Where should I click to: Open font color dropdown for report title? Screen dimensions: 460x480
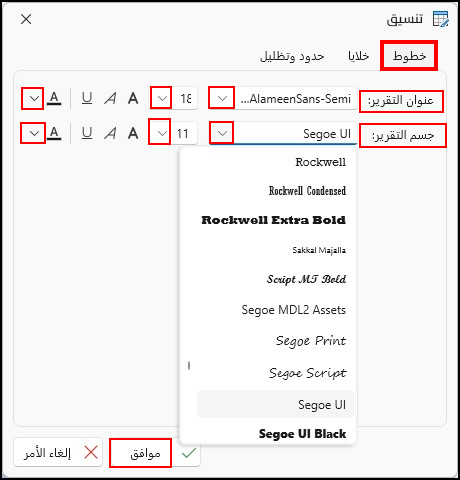coord(33,98)
